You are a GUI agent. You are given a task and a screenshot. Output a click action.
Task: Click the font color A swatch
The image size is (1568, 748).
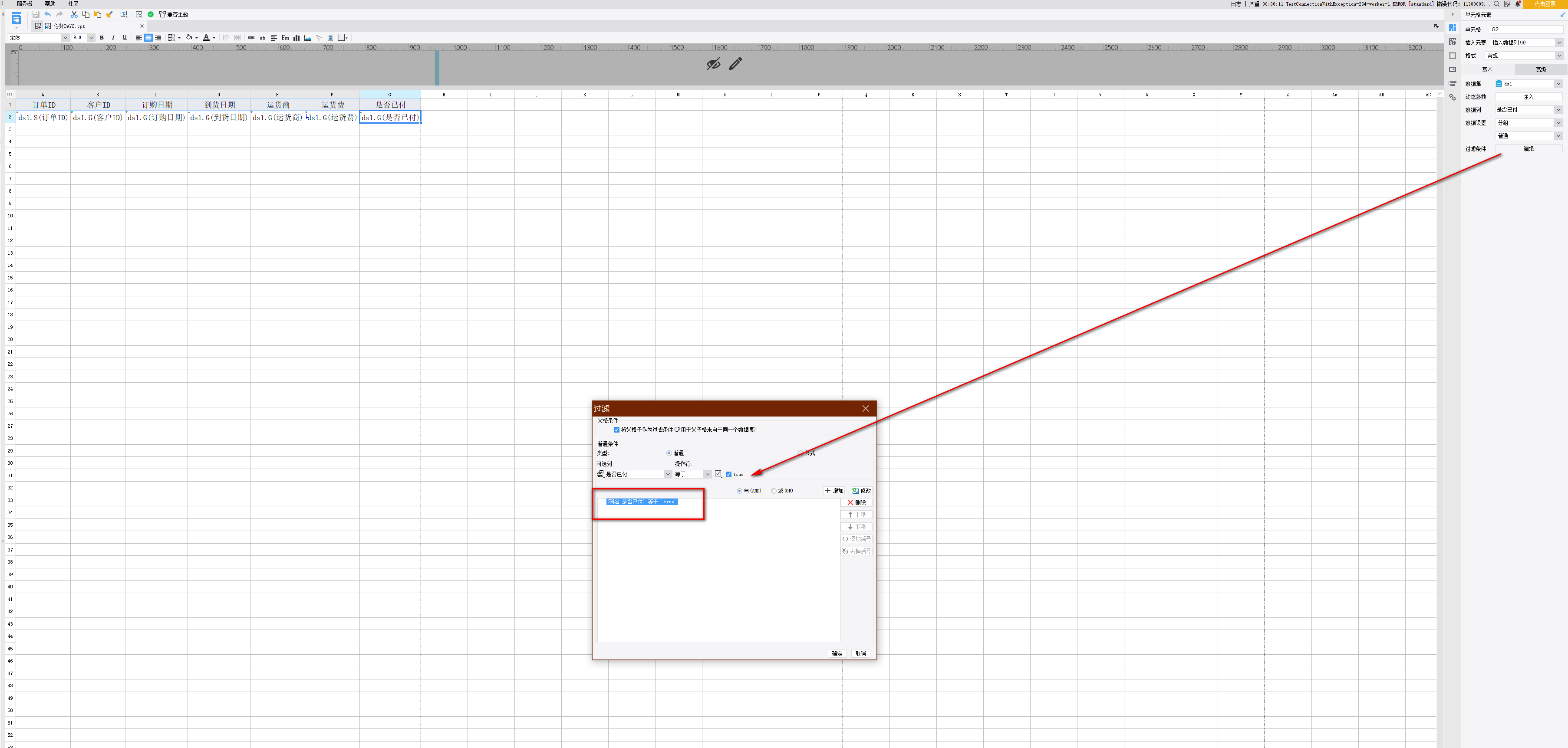point(206,38)
